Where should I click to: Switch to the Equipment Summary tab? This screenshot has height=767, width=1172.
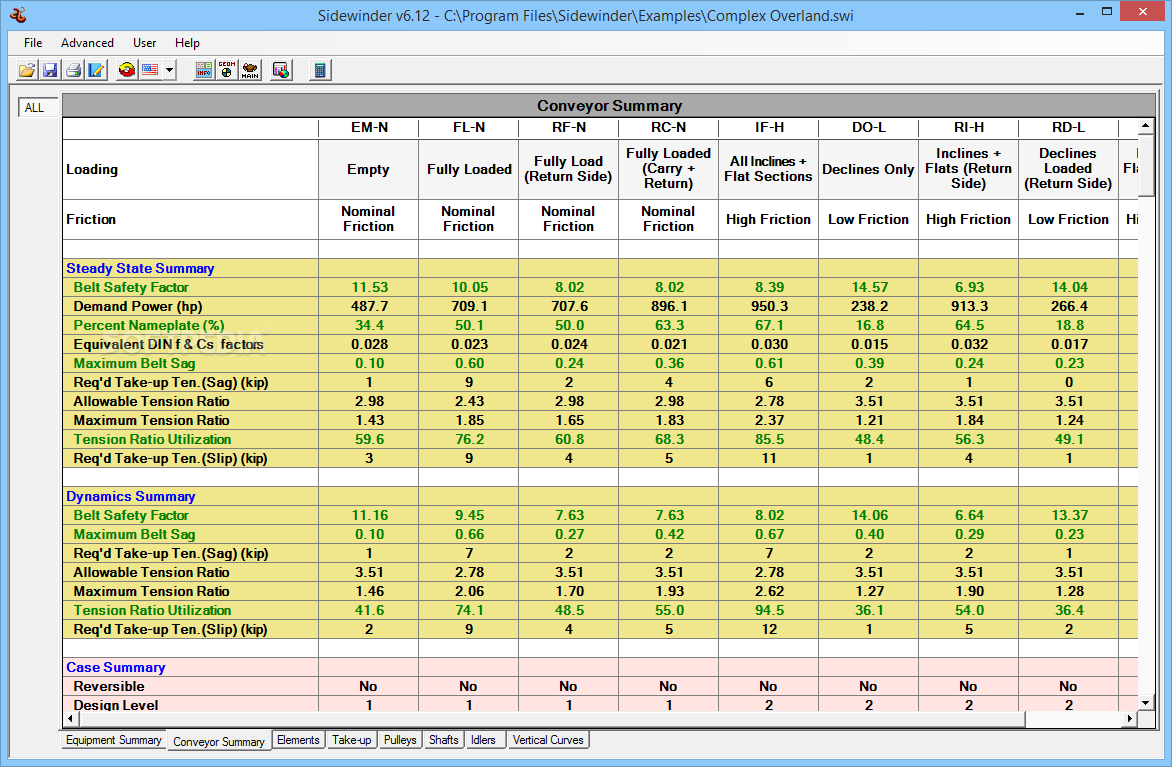pyautogui.click(x=114, y=740)
